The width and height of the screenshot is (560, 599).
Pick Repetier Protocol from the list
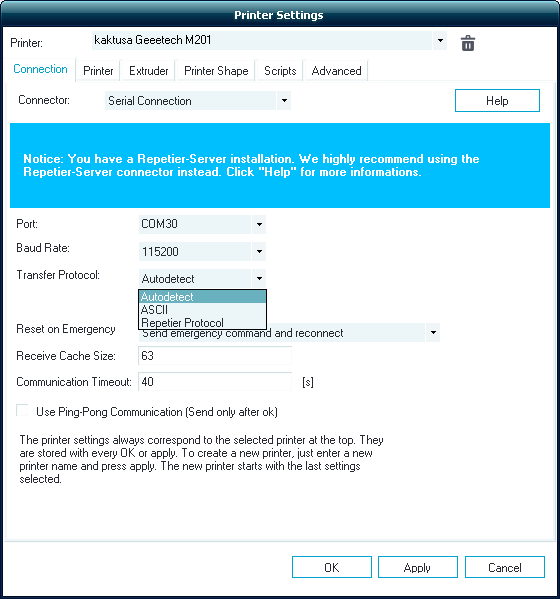202,323
